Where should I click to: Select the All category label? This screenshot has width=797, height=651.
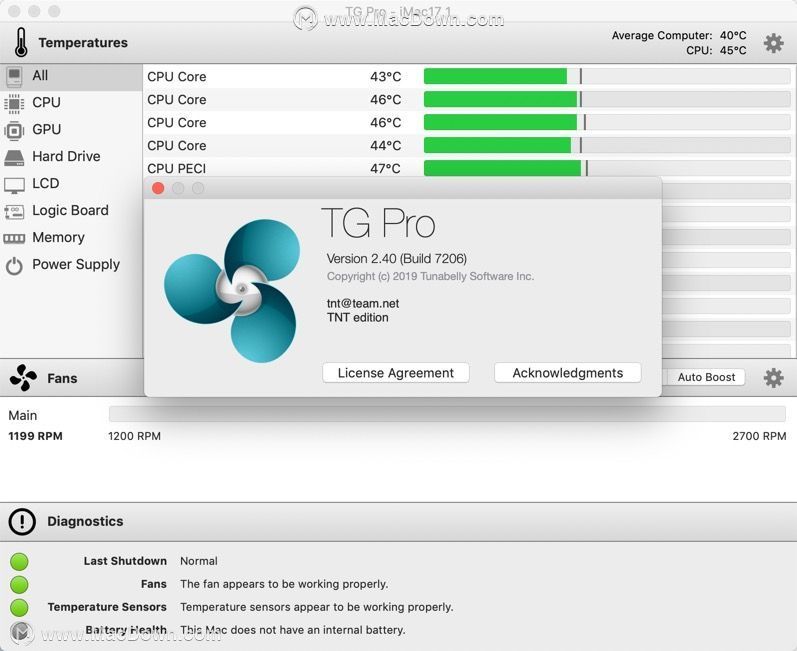[x=40, y=75]
